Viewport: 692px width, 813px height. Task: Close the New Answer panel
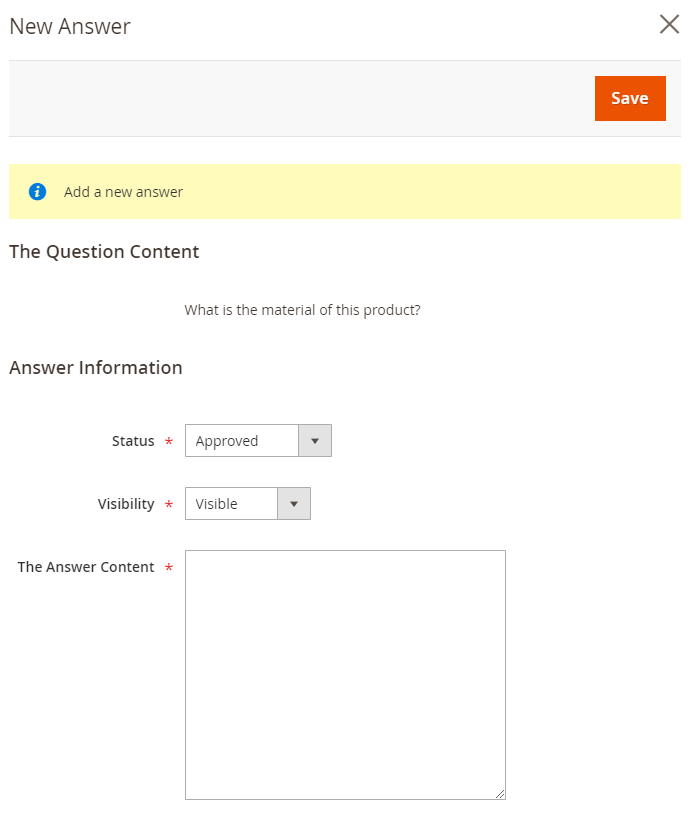[x=669, y=24]
